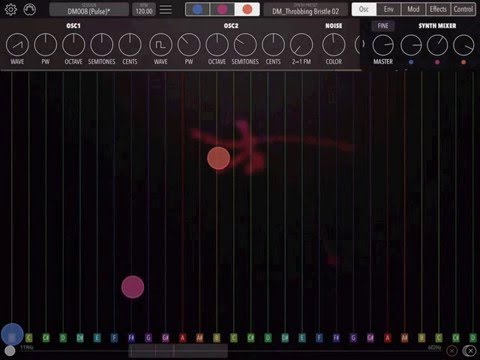480x360 pixels.
Task: Click the OSC1 OCTAVE knob
Action: click(x=74, y=45)
